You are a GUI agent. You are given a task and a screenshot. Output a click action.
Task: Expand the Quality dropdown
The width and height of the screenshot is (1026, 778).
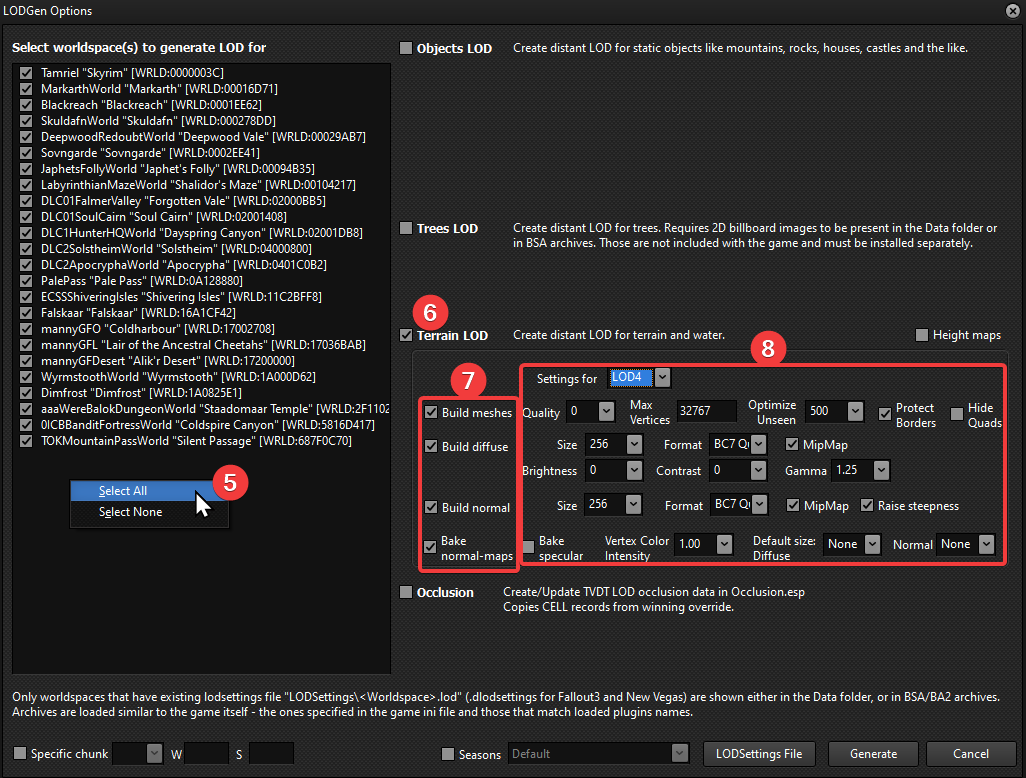point(606,411)
